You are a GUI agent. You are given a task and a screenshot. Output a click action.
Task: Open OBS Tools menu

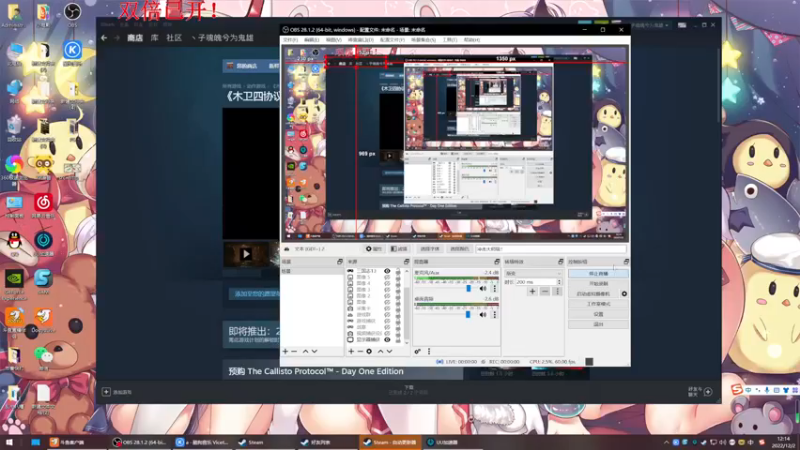click(x=449, y=40)
